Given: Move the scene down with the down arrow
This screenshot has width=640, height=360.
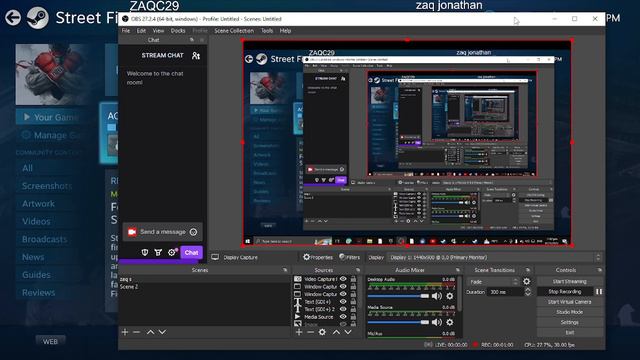Looking at the screenshot, I should tap(162, 332).
